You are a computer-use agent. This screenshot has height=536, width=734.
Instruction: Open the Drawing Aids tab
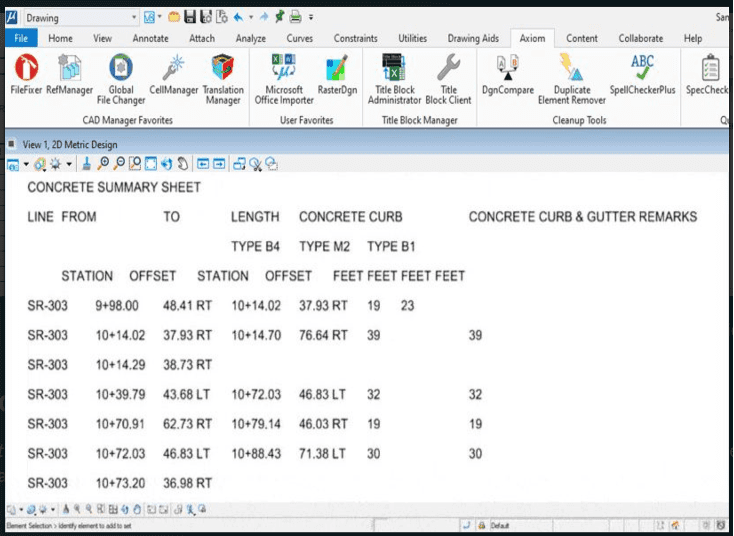(472, 38)
